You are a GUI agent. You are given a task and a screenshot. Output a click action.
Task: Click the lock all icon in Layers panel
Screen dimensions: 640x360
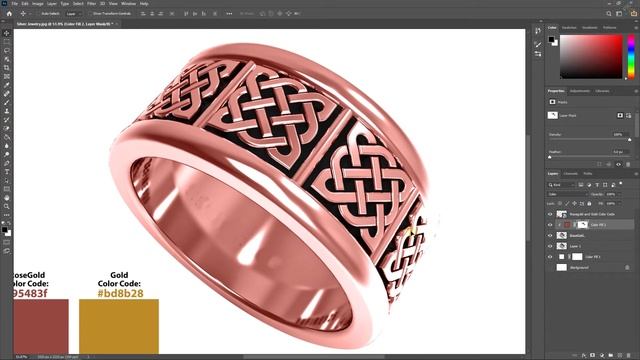(589, 203)
